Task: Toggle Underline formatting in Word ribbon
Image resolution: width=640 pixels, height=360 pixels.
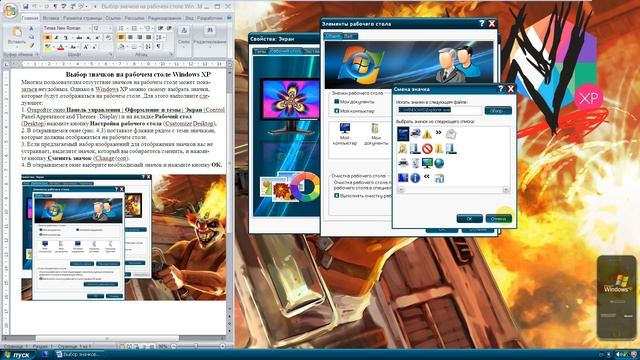Action: [x=65, y=38]
